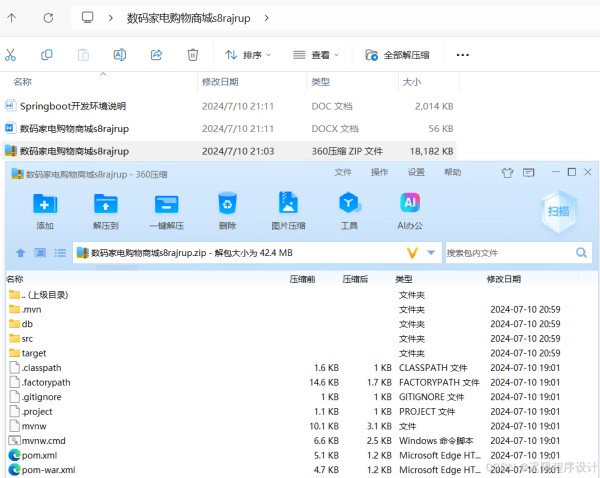Sort by 大小 column in Explorer

click(x=412, y=82)
